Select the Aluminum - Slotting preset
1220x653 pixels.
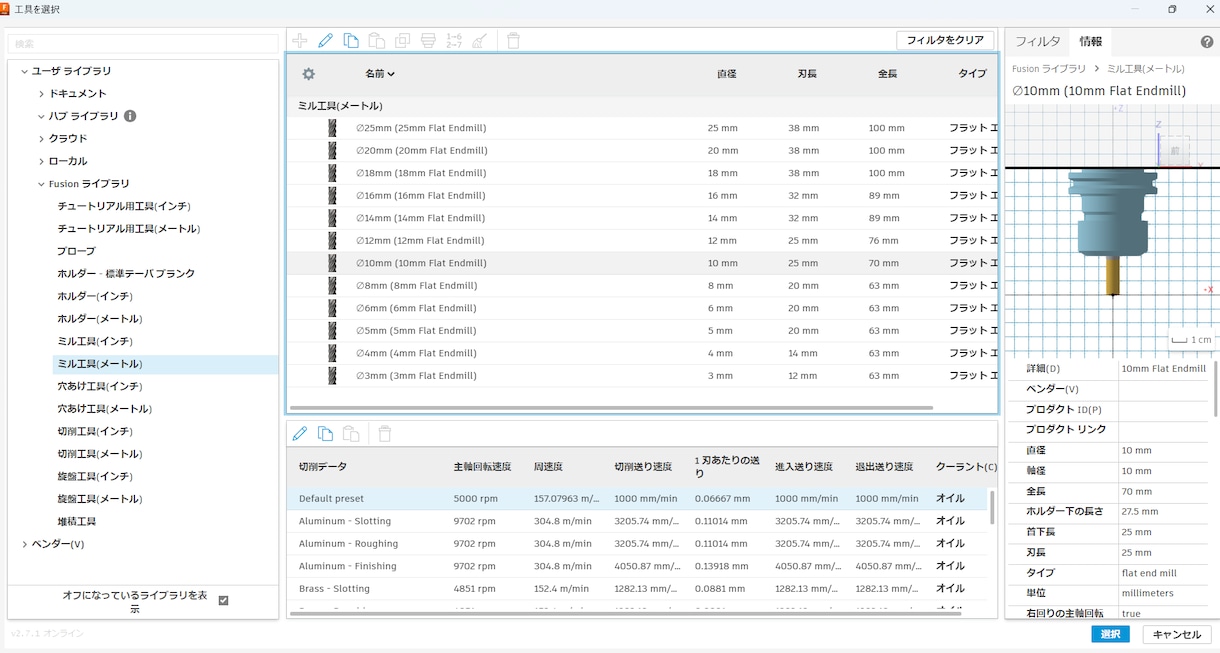coord(638,521)
